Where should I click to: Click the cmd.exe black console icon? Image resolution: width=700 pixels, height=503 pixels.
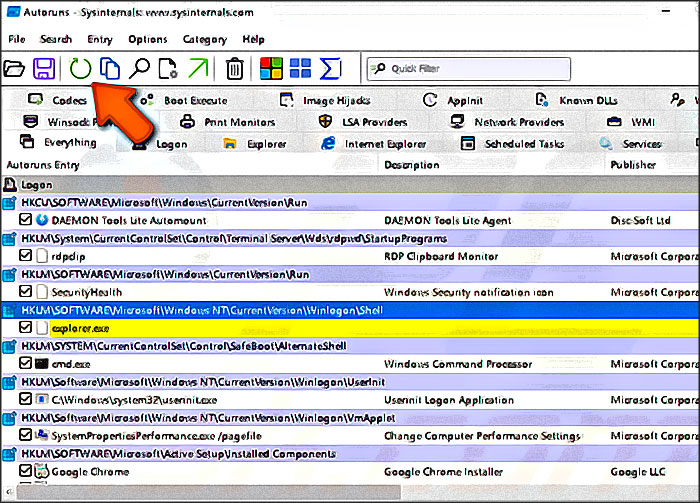coord(42,363)
